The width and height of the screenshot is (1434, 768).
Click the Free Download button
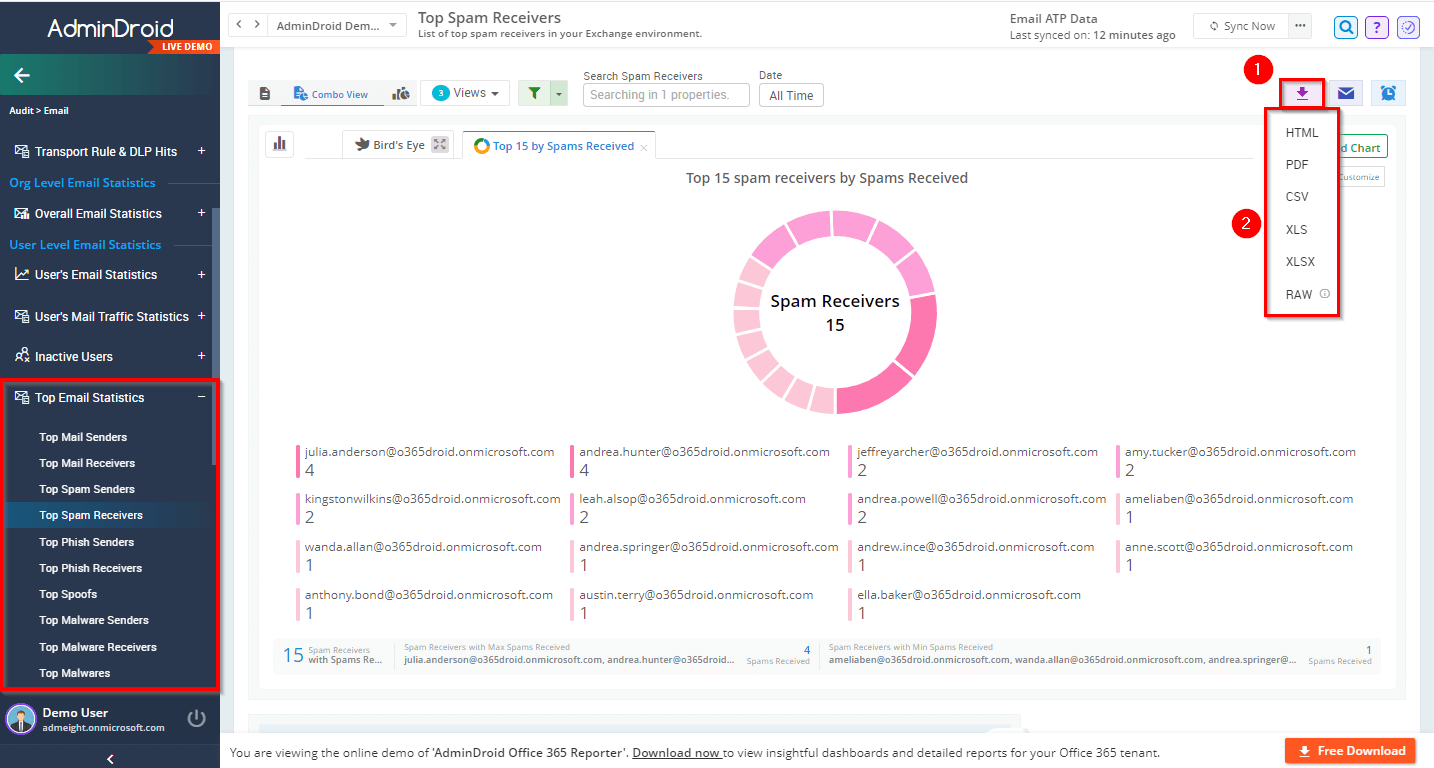[1350, 750]
